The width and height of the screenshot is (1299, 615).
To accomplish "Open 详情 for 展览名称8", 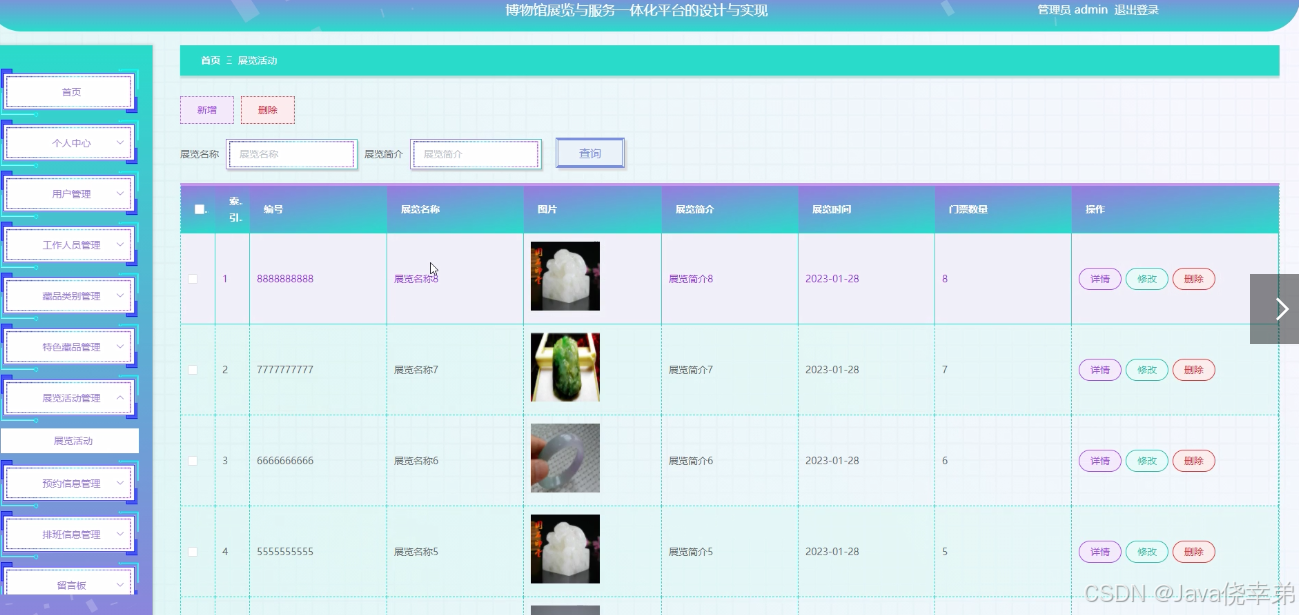I will 1100,279.
